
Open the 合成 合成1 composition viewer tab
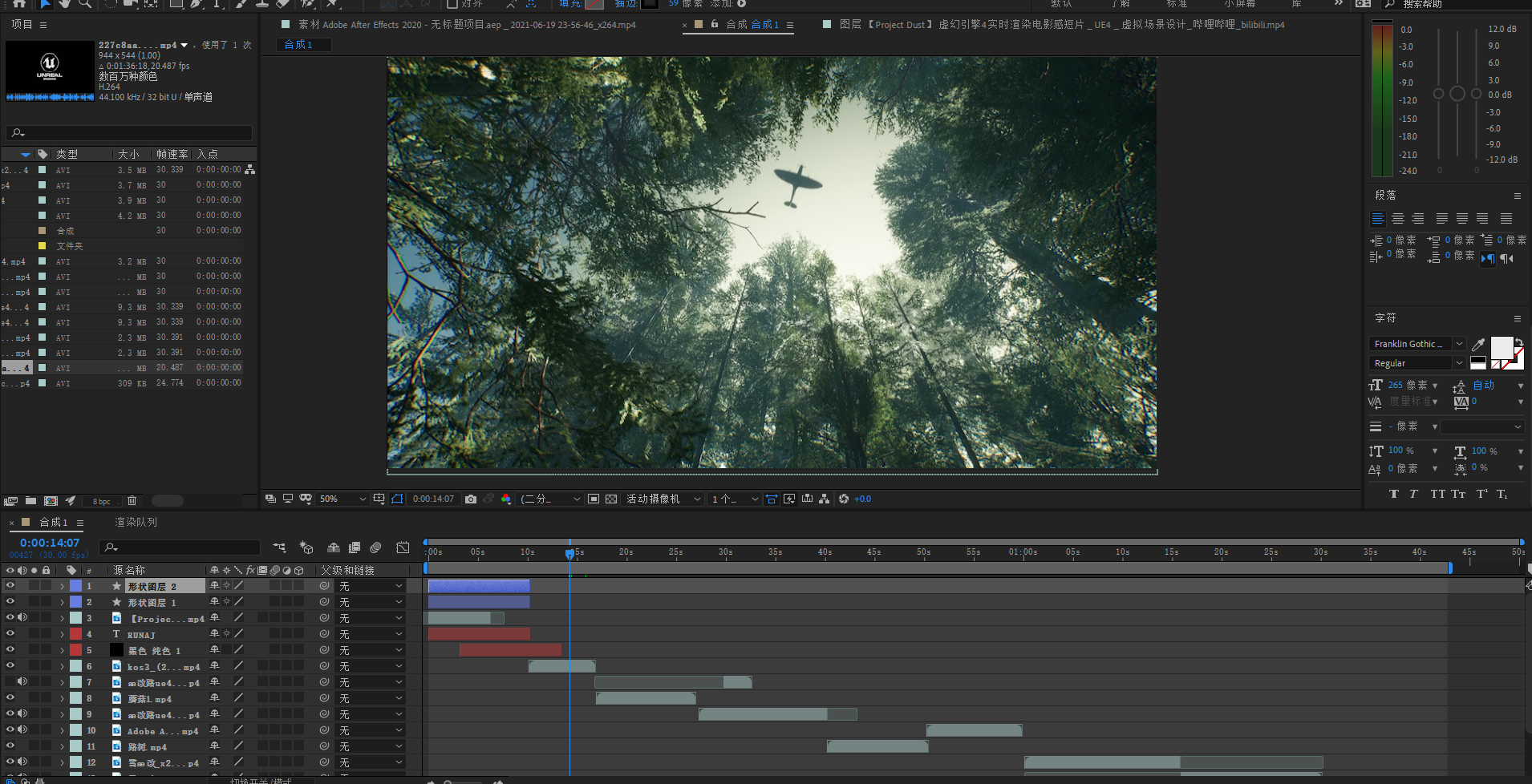tap(752, 25)
